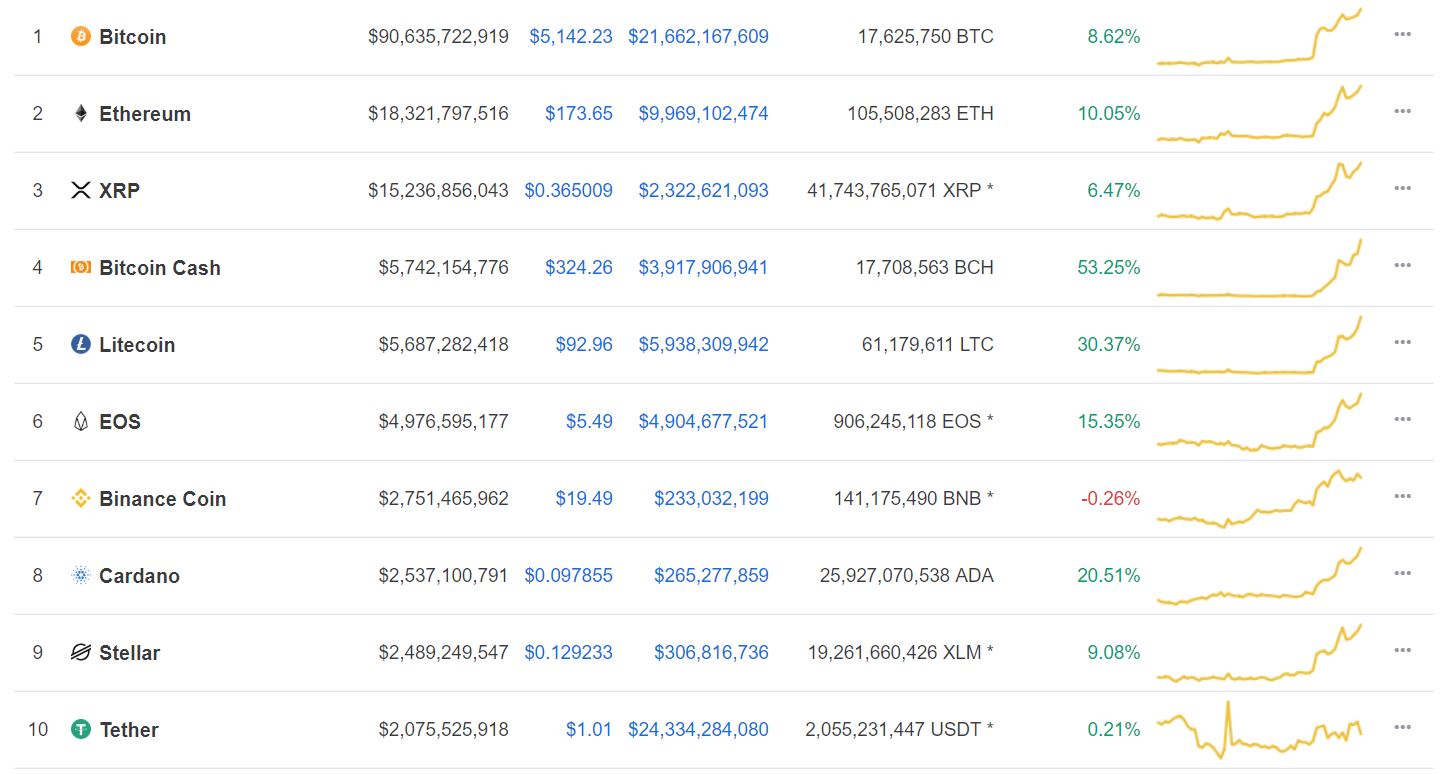Image resolution: width=1443 pixels, height=775 pixels.
Task: Open the more options menu for Bitcoin
Action: coord(1402,34)
